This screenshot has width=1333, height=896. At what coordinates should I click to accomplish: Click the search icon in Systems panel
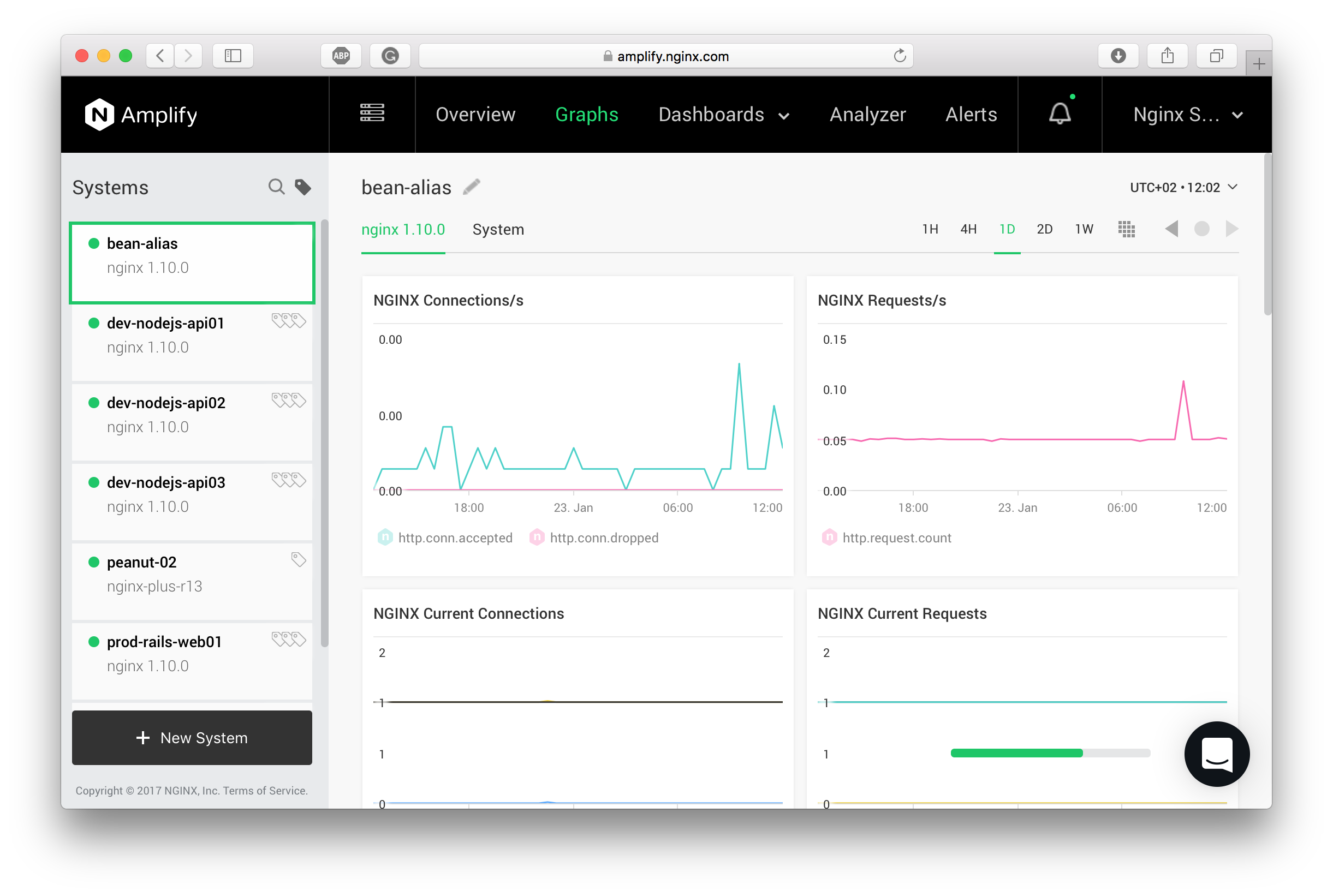[x=276, y=186]
